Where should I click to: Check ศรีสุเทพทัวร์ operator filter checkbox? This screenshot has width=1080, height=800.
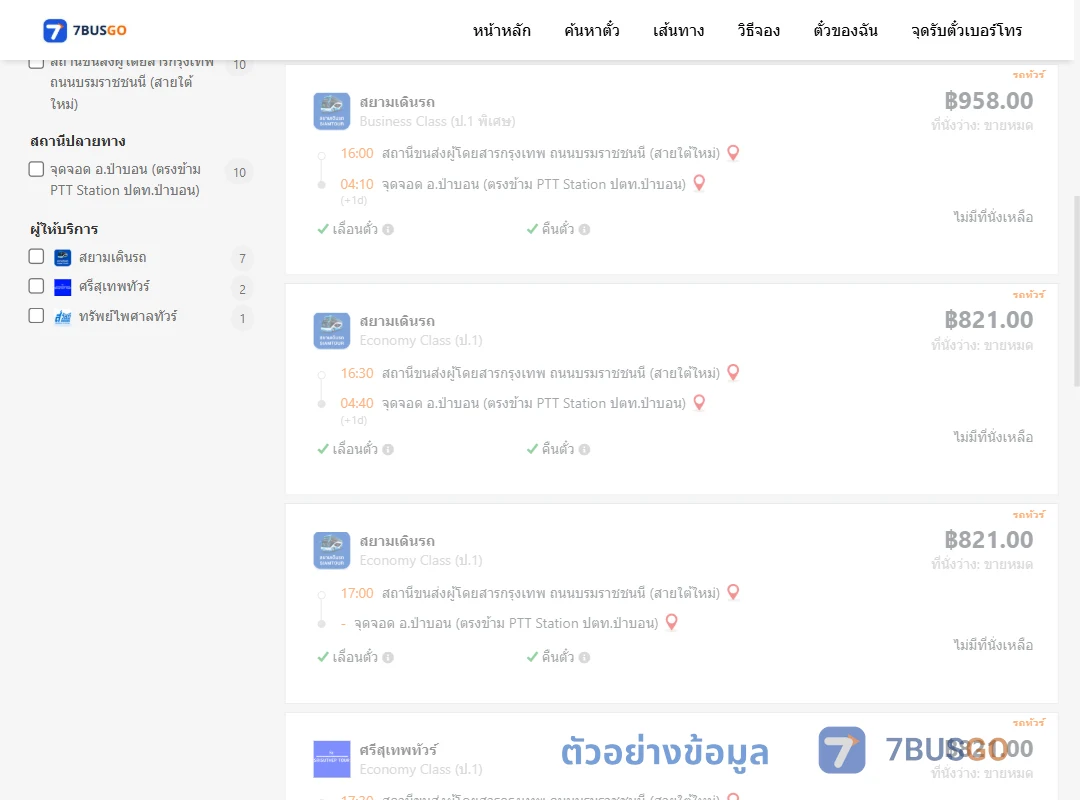(37, 286)
